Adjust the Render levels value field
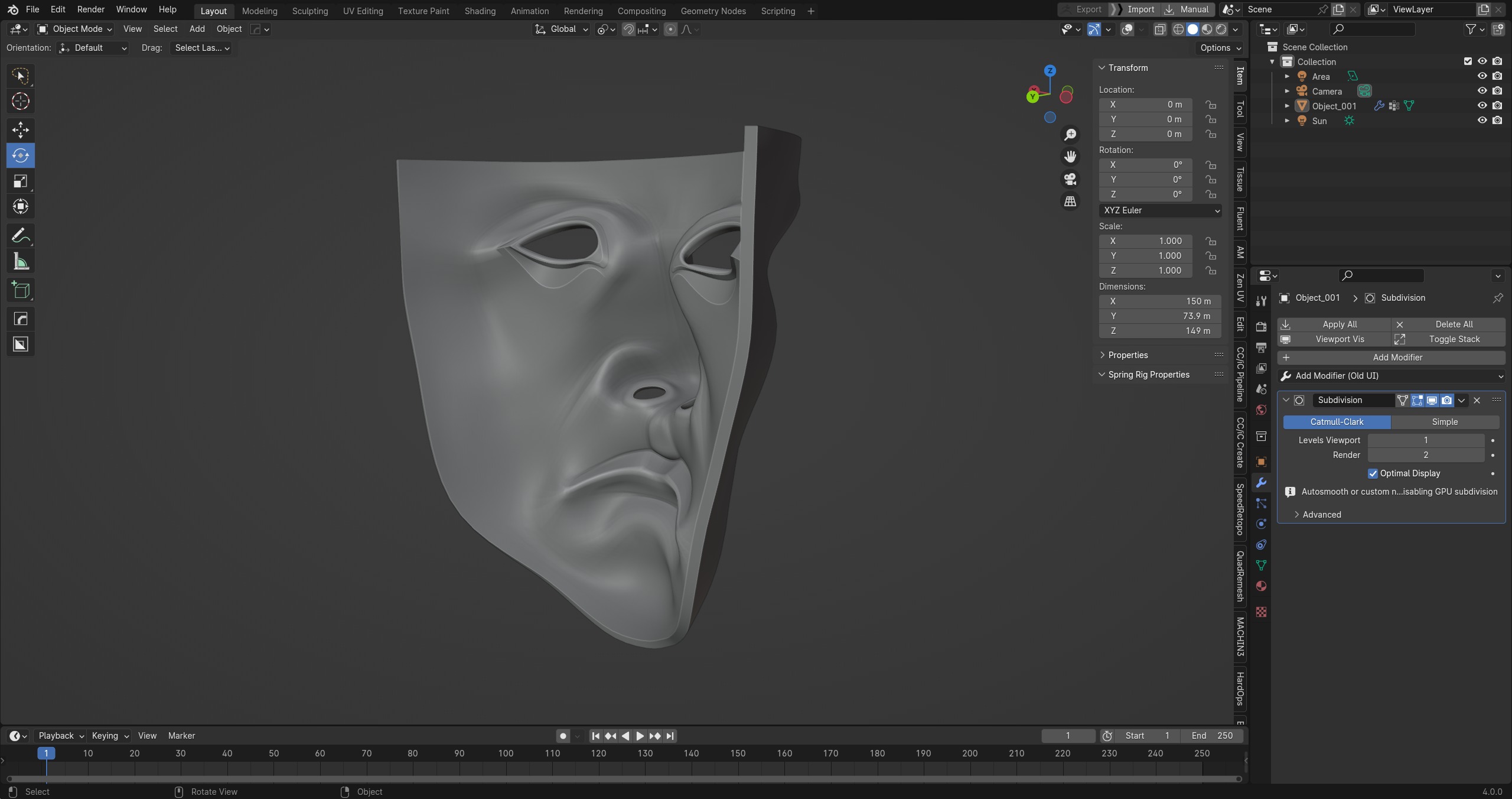This screenshot has width=1512, height=799. [1426, 455]
